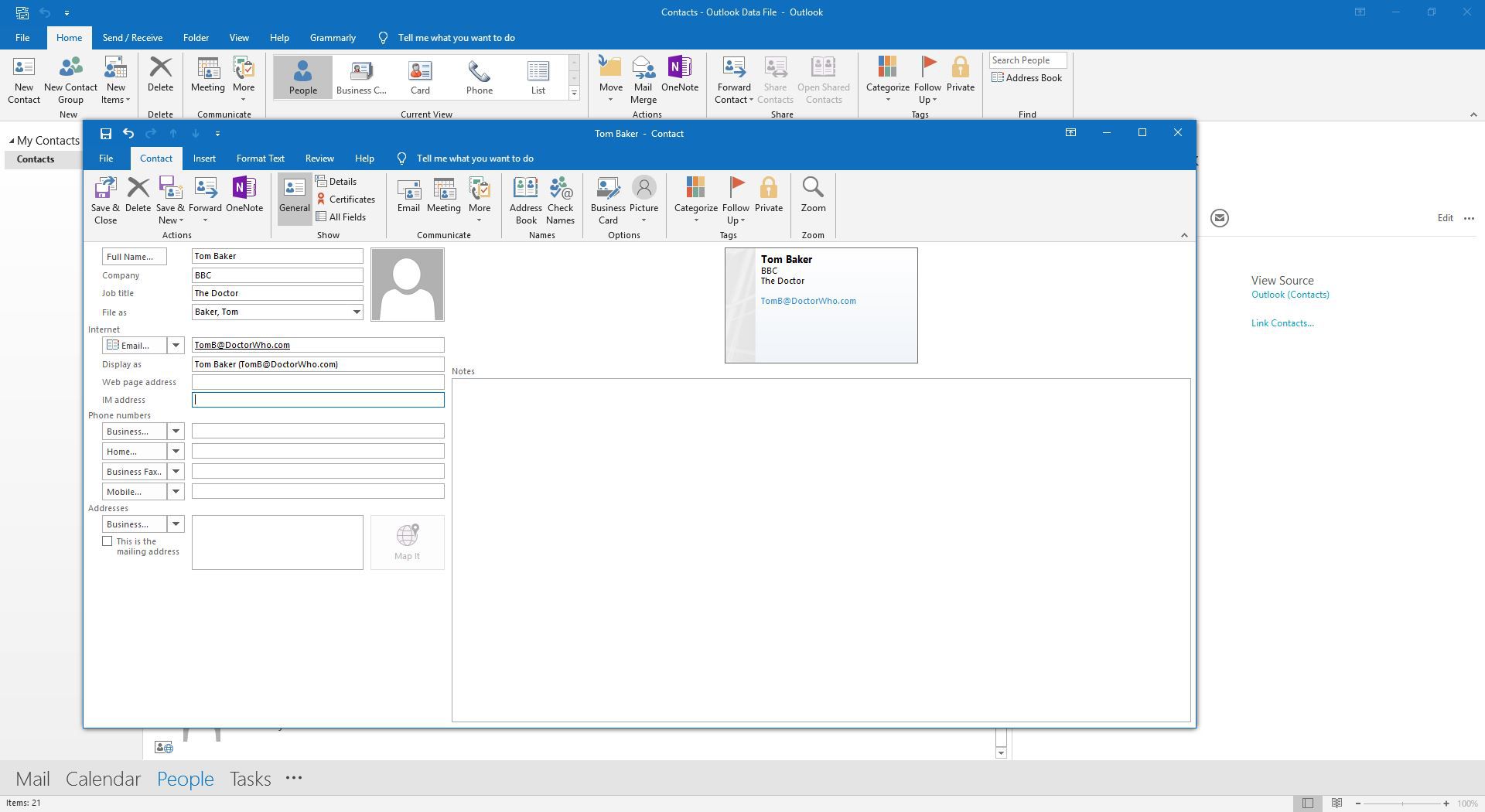Open the Business Fax type dropdown arrow
The height and width of the screenshot is (812, 1485).
(x=176, y=472)
